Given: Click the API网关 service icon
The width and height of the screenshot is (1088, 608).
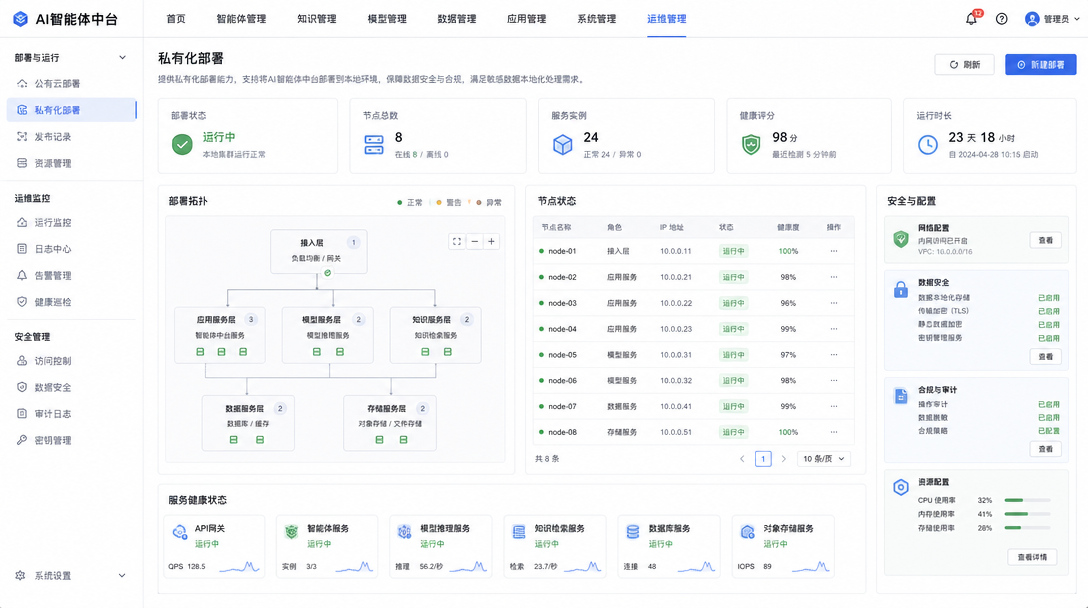Looking at the screenshot, I should coord(180,532).
